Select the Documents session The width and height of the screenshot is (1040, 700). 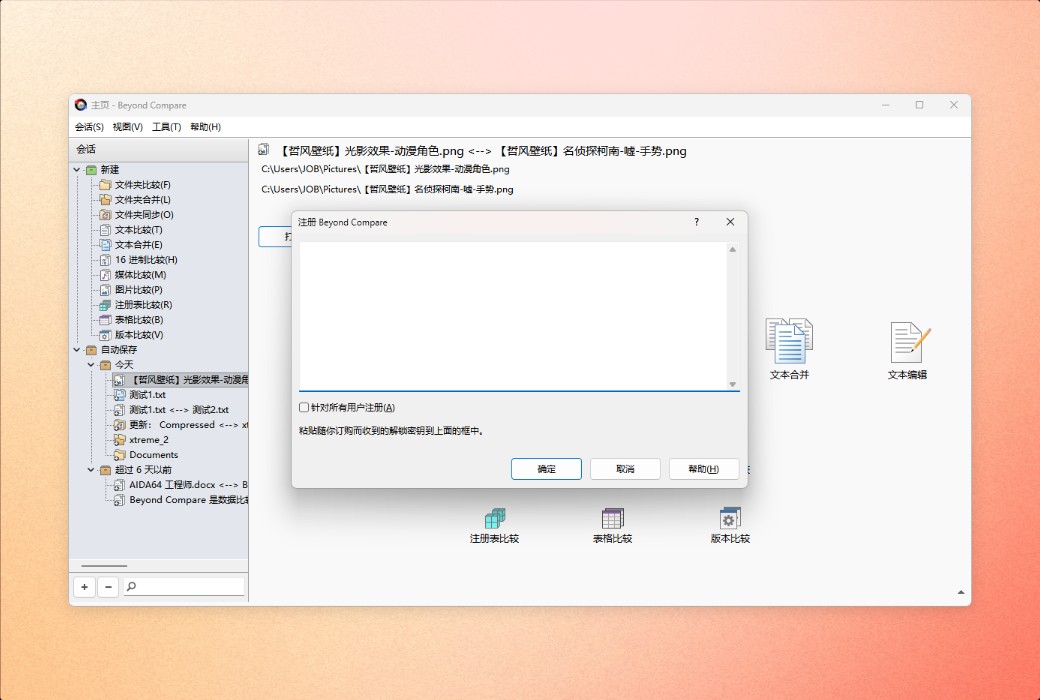click(154, 455)
